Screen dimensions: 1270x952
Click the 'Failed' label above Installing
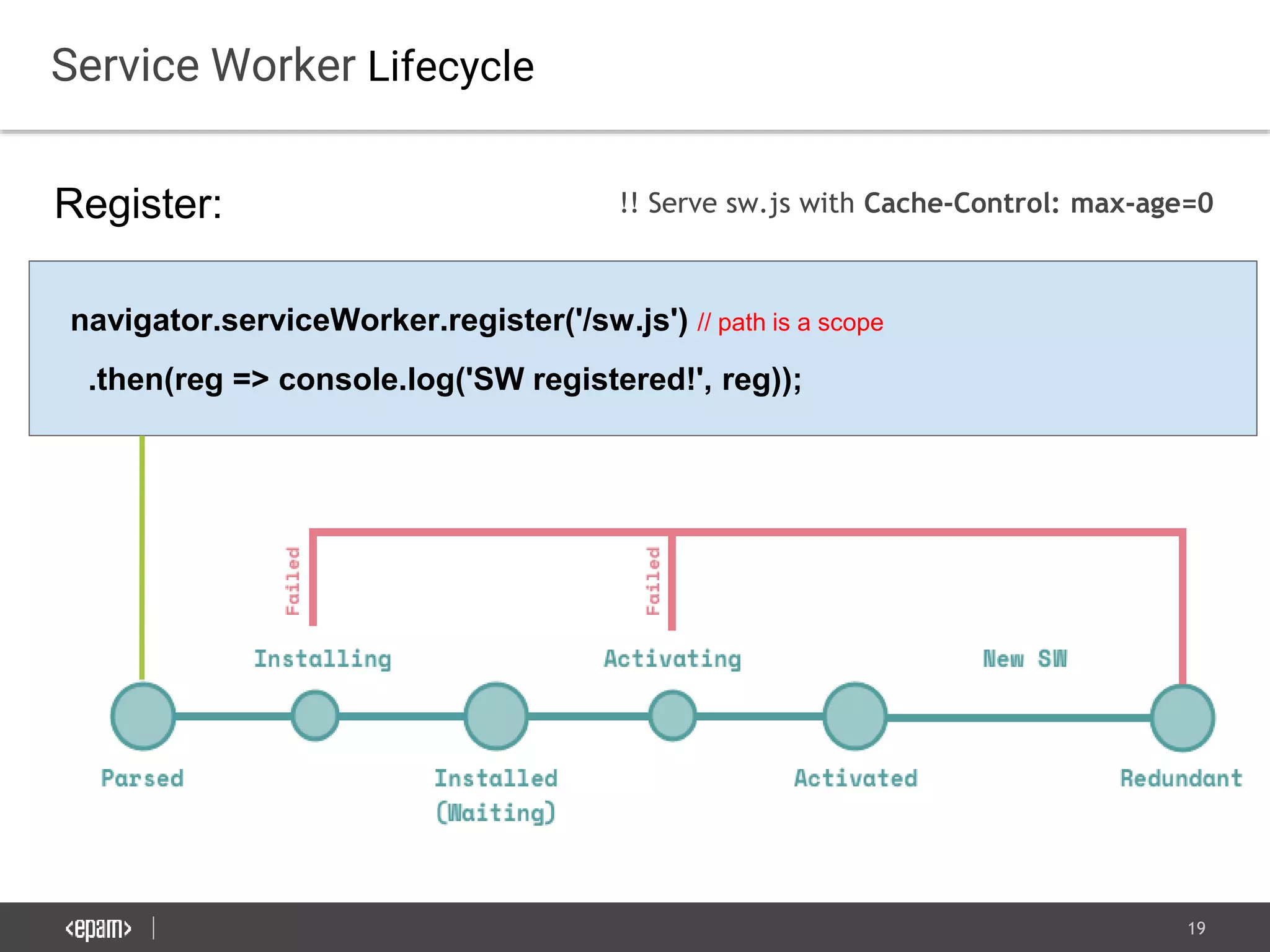[292, 581]
